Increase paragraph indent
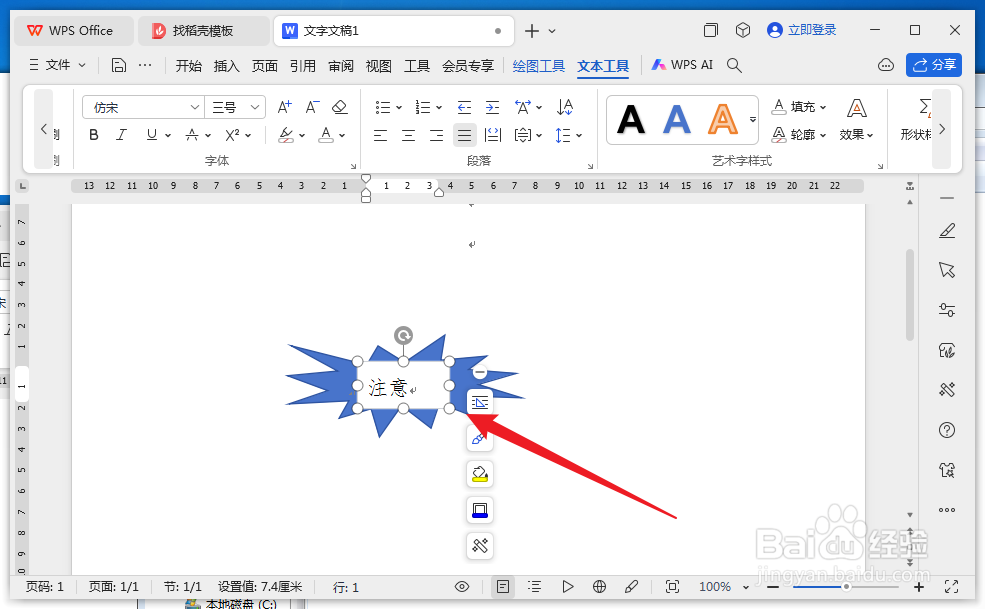985x609 pixels. click(x=492, y=107)
